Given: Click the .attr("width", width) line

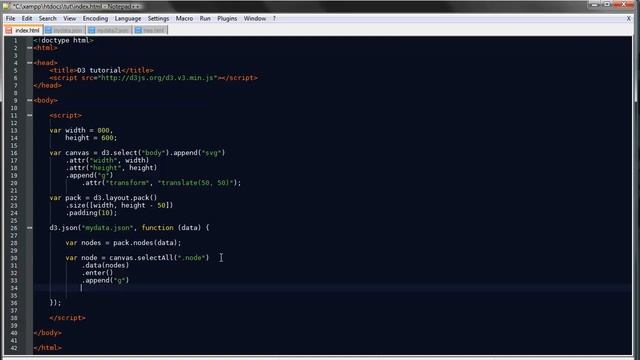Looking at the screenshot, I should pos(107,160).
